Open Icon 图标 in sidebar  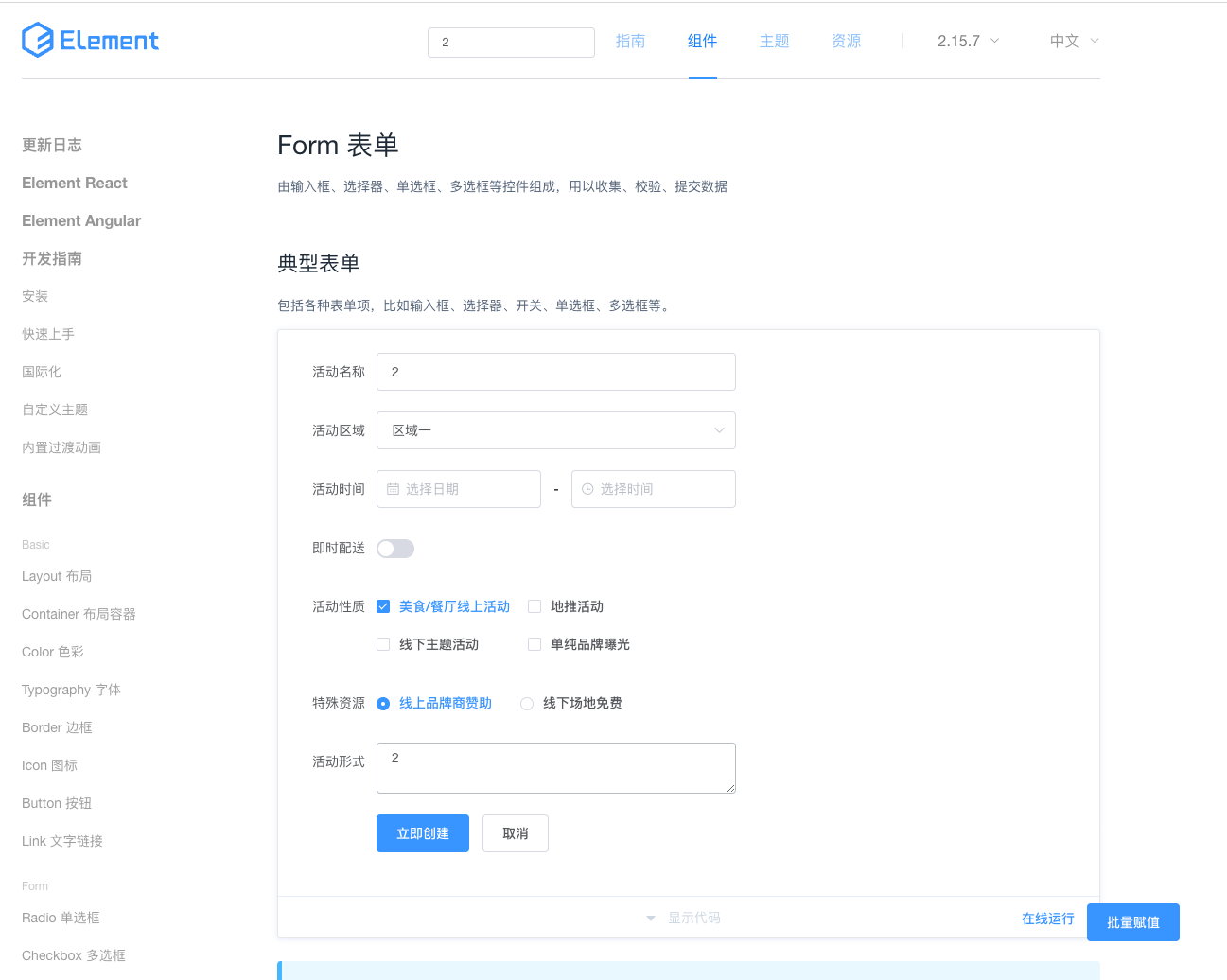coord(50,765)
